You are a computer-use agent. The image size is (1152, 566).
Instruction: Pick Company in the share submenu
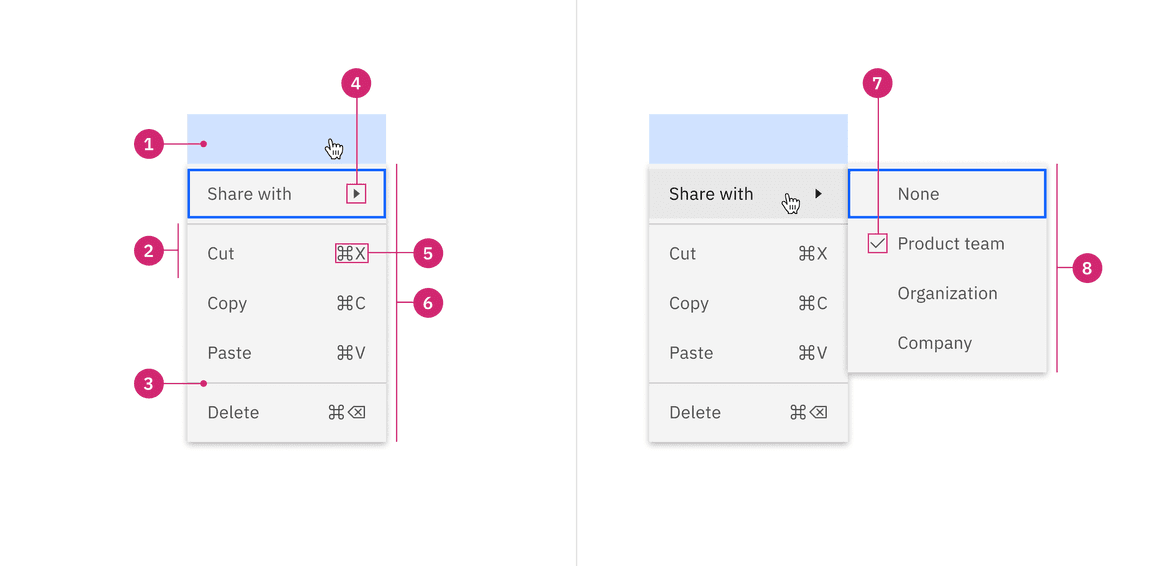934,343
